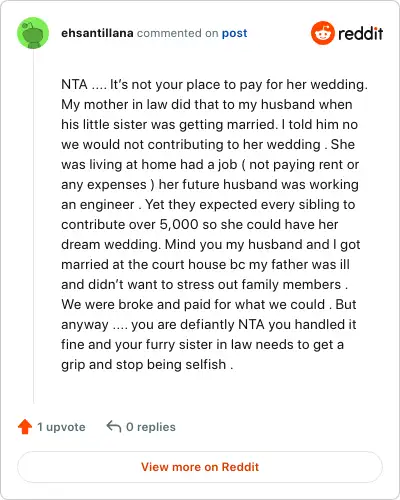This screenshot has width=400, height=500.
Task: Click the line "anyway .... you are defiantly NTA"
Action: pos(209,324)
